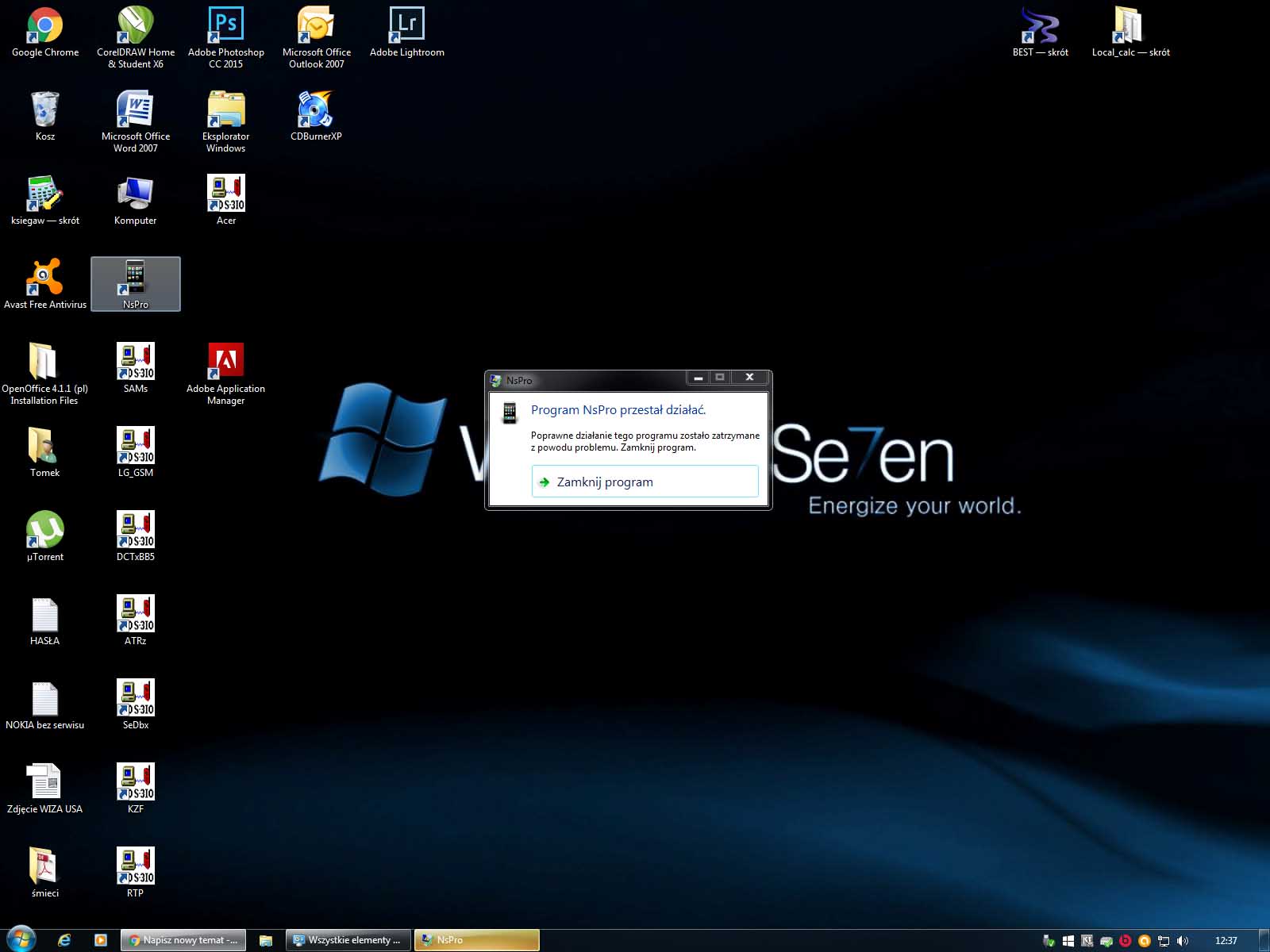Select the NsPro desktop shortcut
Image resolution: width=1270 pixels, height=952 pixels.
[x=136, y=284]
